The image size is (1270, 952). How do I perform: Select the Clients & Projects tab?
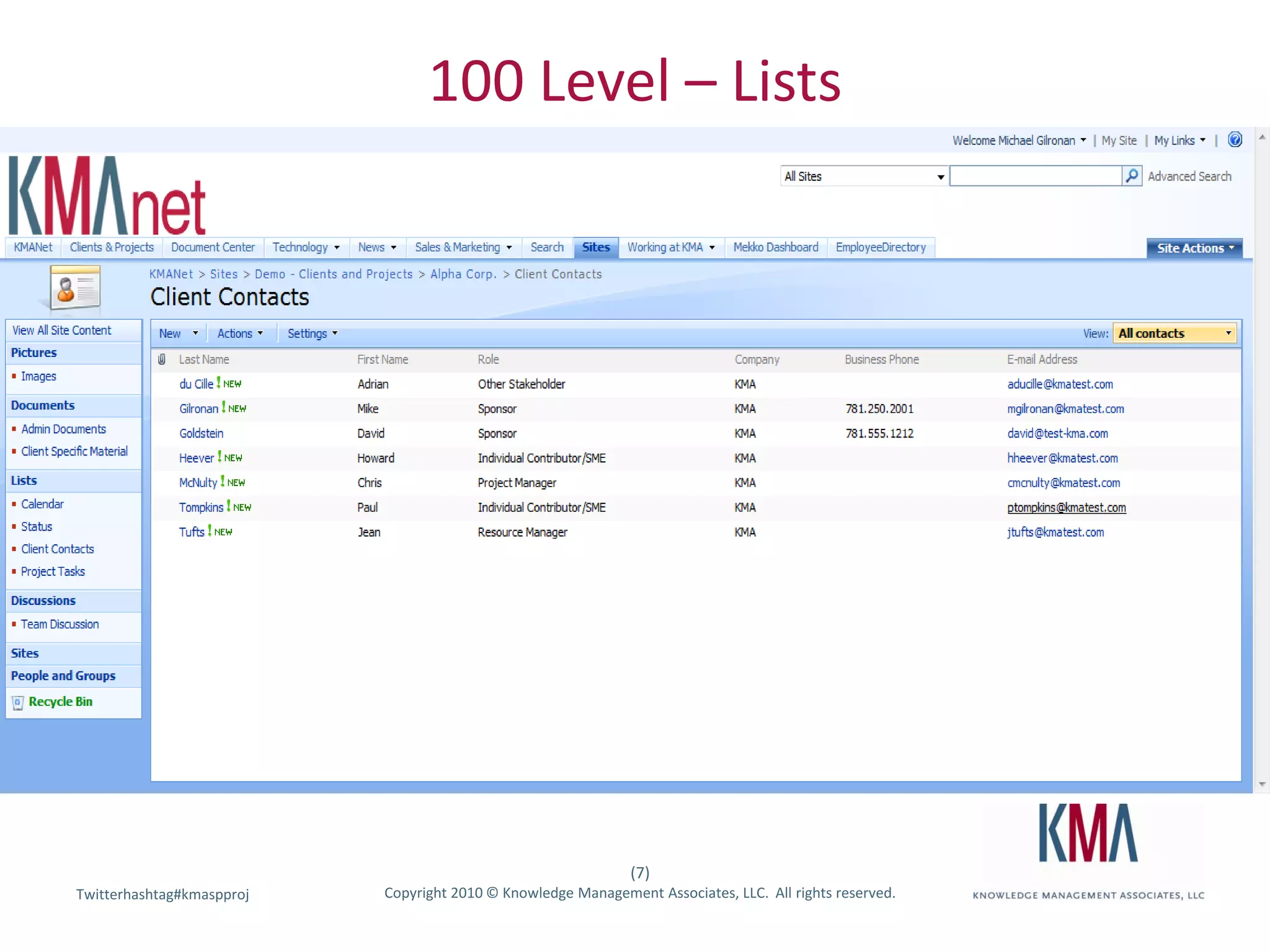tap(112, 247)
